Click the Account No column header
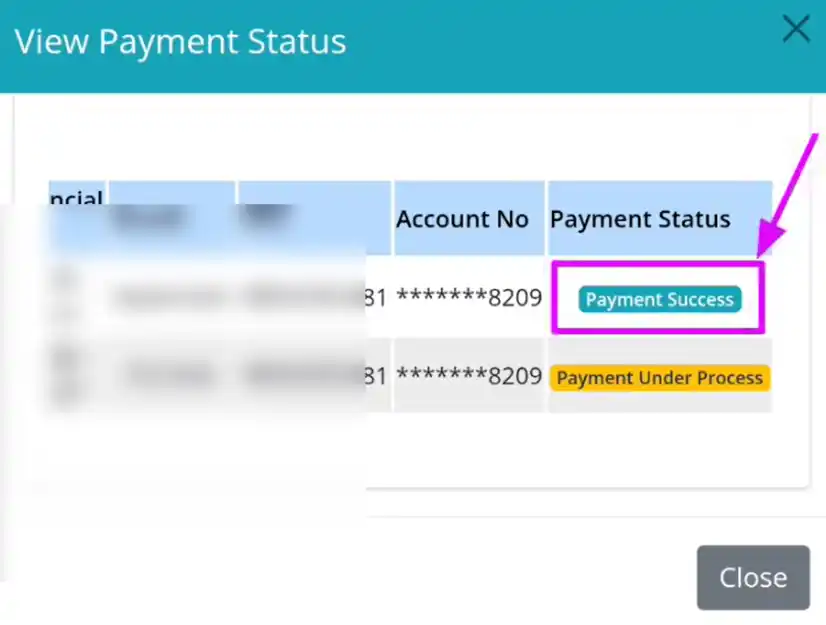The image size is (826, 625). (462, 219)
